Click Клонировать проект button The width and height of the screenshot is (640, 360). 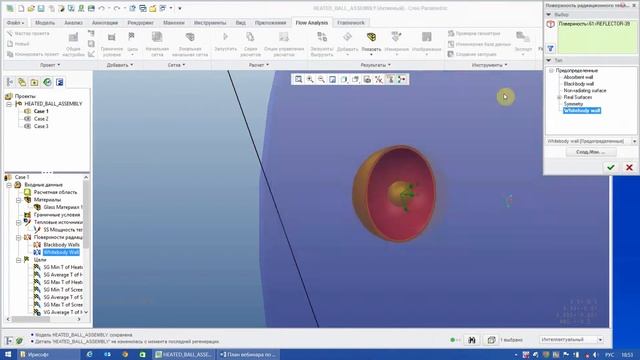pyautogui.click(x=33, y=54)
